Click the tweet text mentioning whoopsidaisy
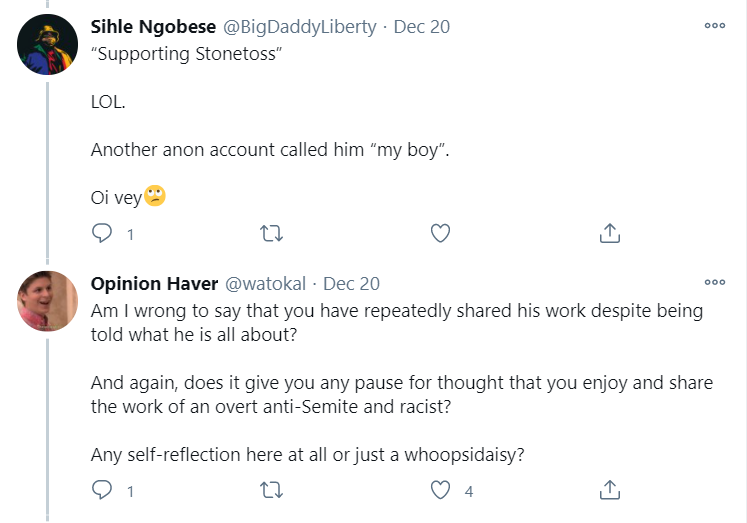 [308, 453]
